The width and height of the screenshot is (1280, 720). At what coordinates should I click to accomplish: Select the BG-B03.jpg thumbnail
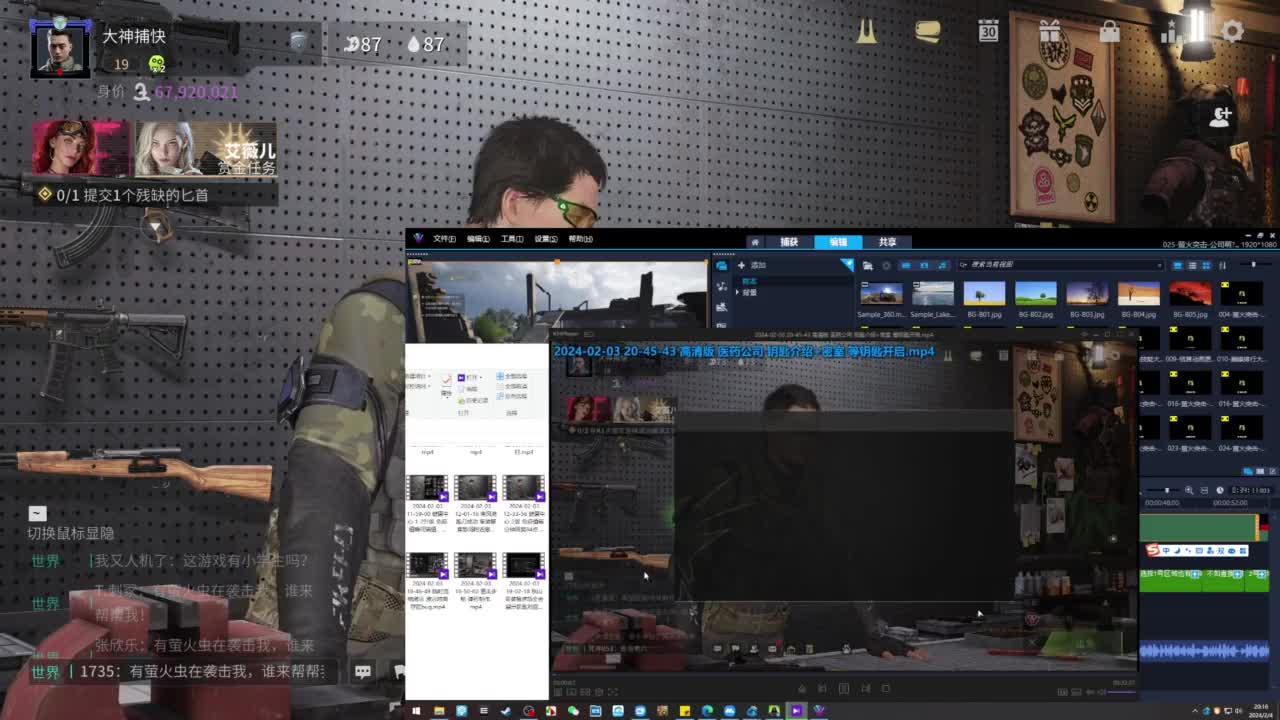coord(1087,294)
